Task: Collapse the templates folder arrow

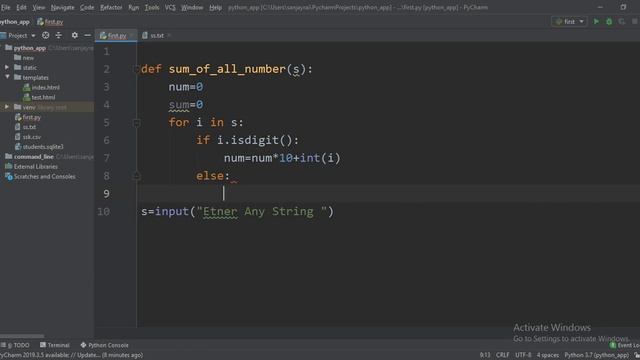Action: [x=7, y=77]
